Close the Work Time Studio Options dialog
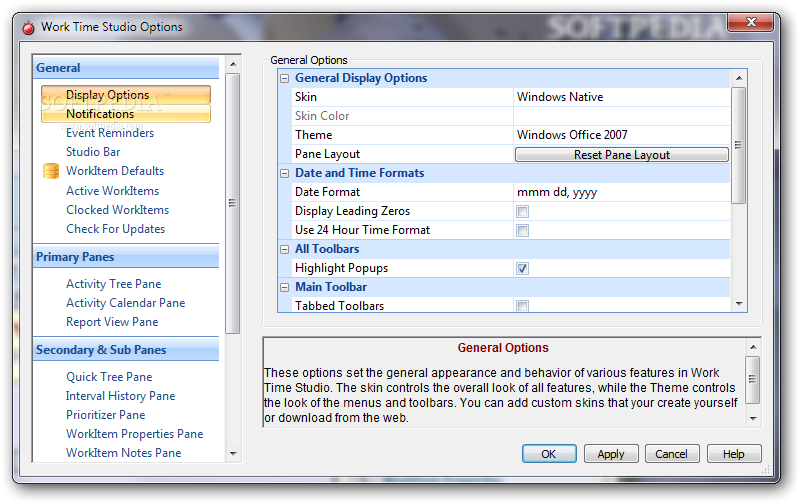The height and width of the screenshot is (504, 801). pyautogui.click(x=750, y=22)
